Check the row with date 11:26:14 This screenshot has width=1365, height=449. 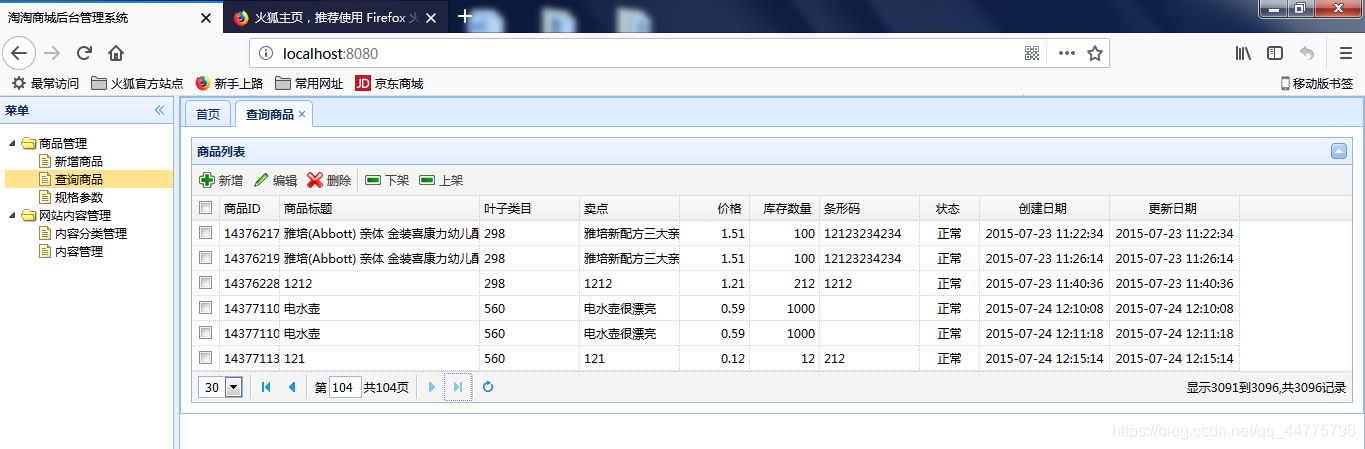pyautogui.click(x=205, y=257)
